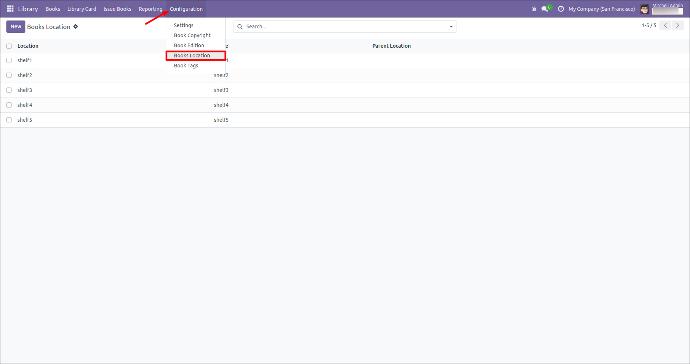The height and width of the screenshot is (364, 690).
Task: Open the shelf1 location record
Action: pyautogui.click(x=24, y=60)
